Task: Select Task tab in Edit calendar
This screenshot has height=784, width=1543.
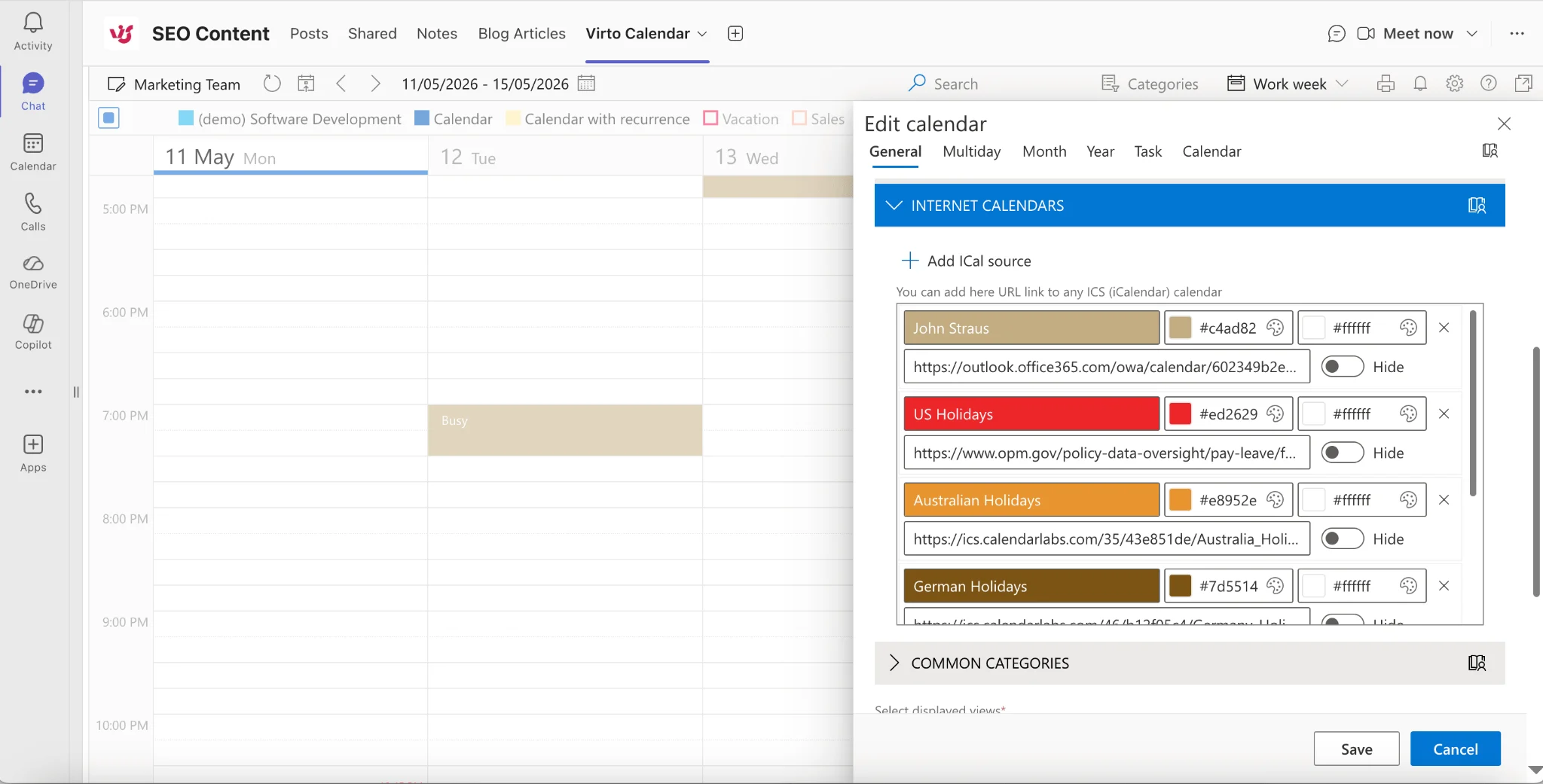Action: (x=1148, y=151)
